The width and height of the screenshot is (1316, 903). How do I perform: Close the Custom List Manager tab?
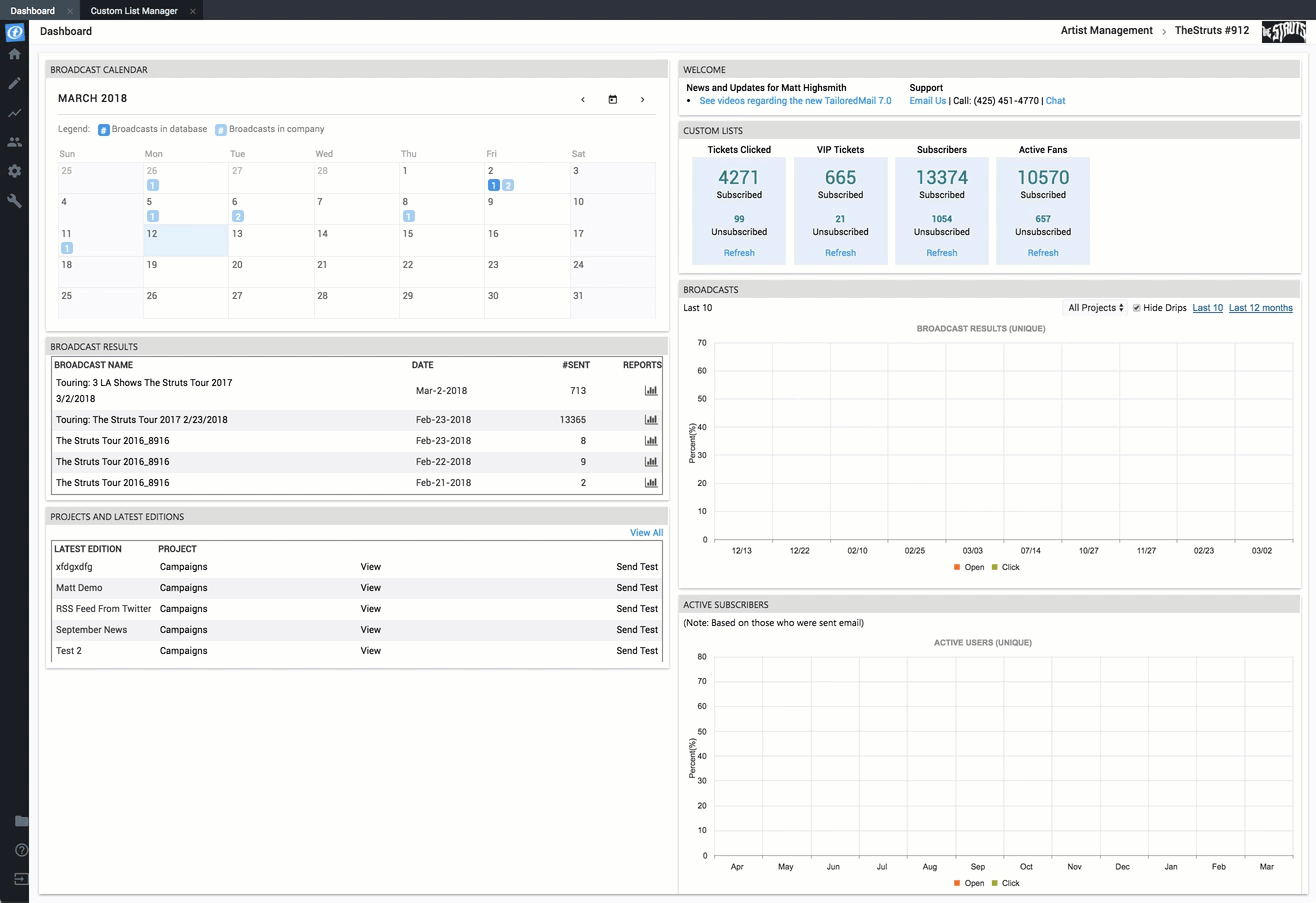click(192, 11)
